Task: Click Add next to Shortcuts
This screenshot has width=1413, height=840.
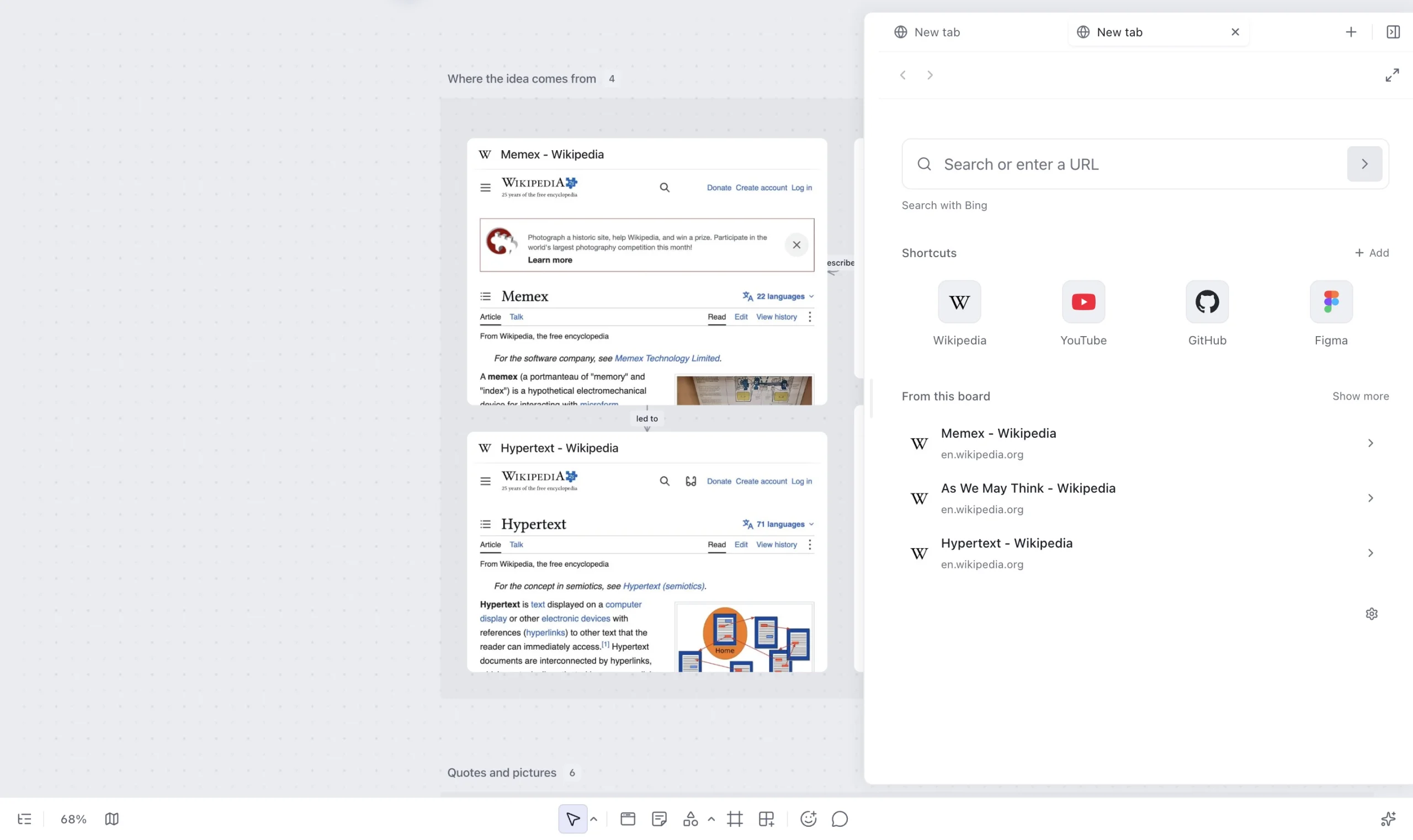Action: 1371,253
